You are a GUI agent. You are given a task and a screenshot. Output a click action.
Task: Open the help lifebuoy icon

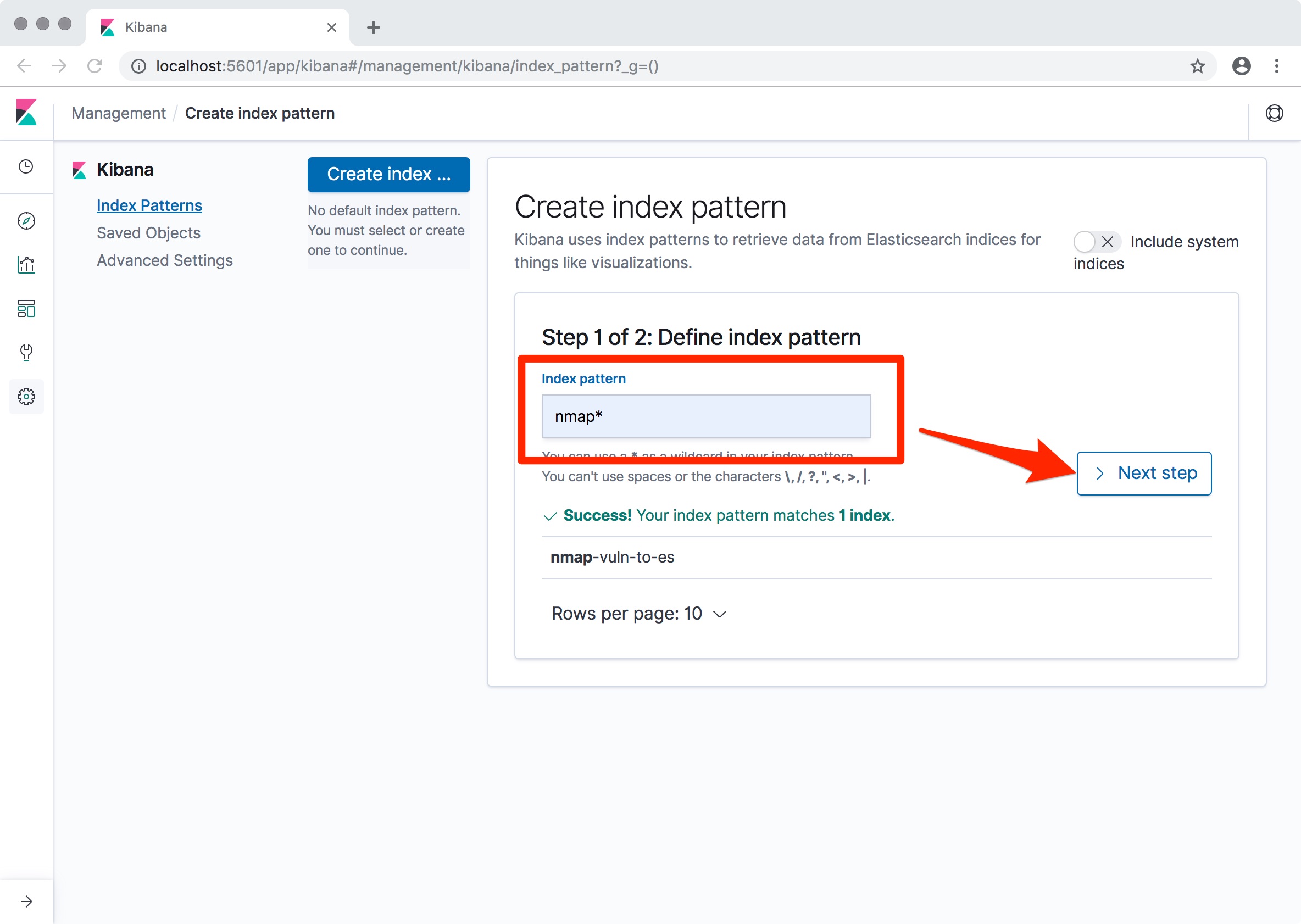coord(1274,113)
